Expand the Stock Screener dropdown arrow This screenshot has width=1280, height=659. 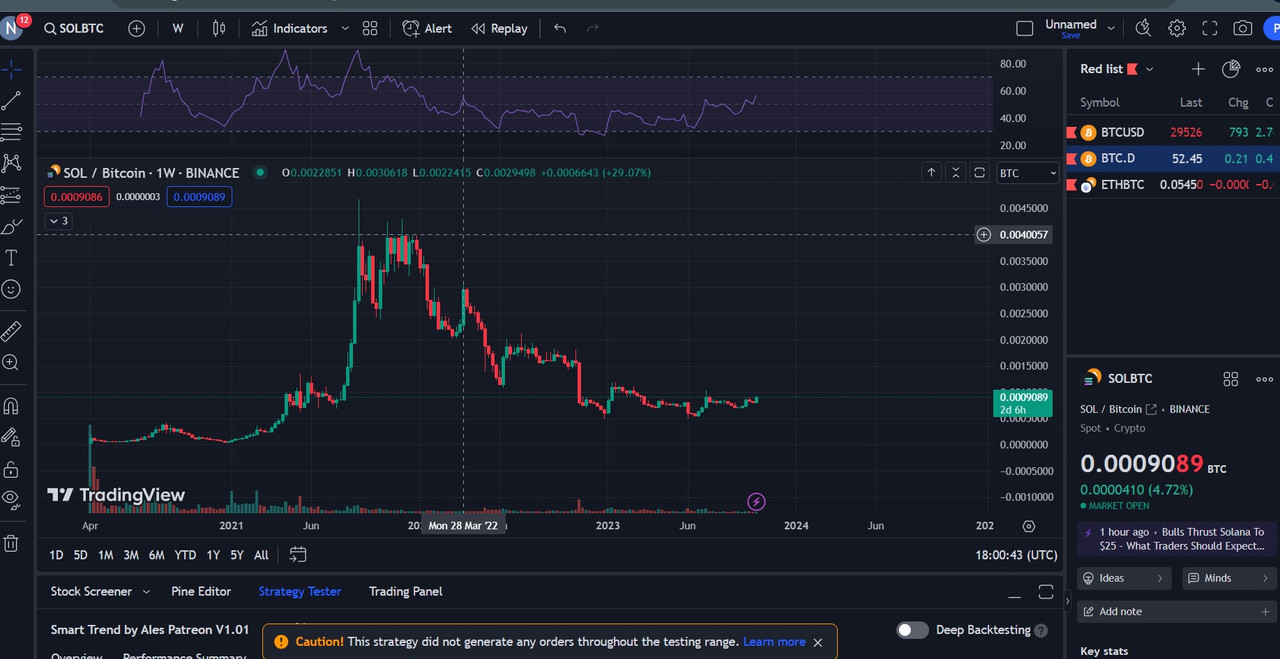pos(146,592)
